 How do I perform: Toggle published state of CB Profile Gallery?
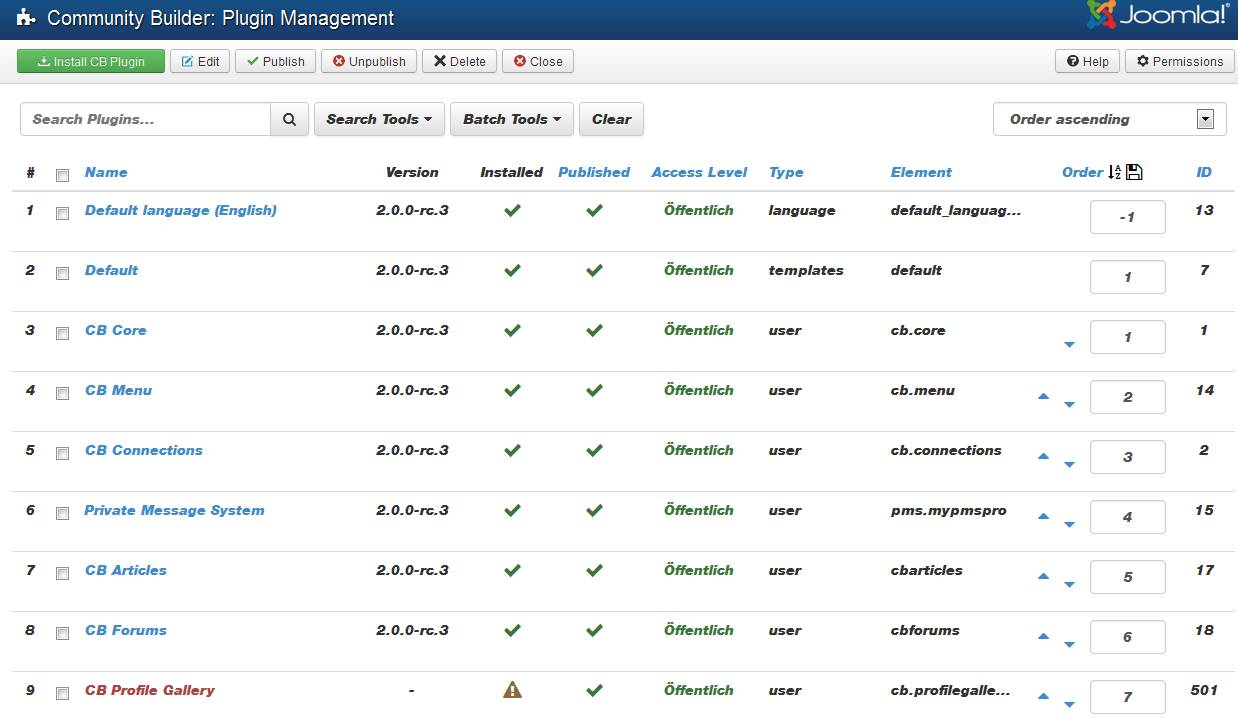click(594, 690)
